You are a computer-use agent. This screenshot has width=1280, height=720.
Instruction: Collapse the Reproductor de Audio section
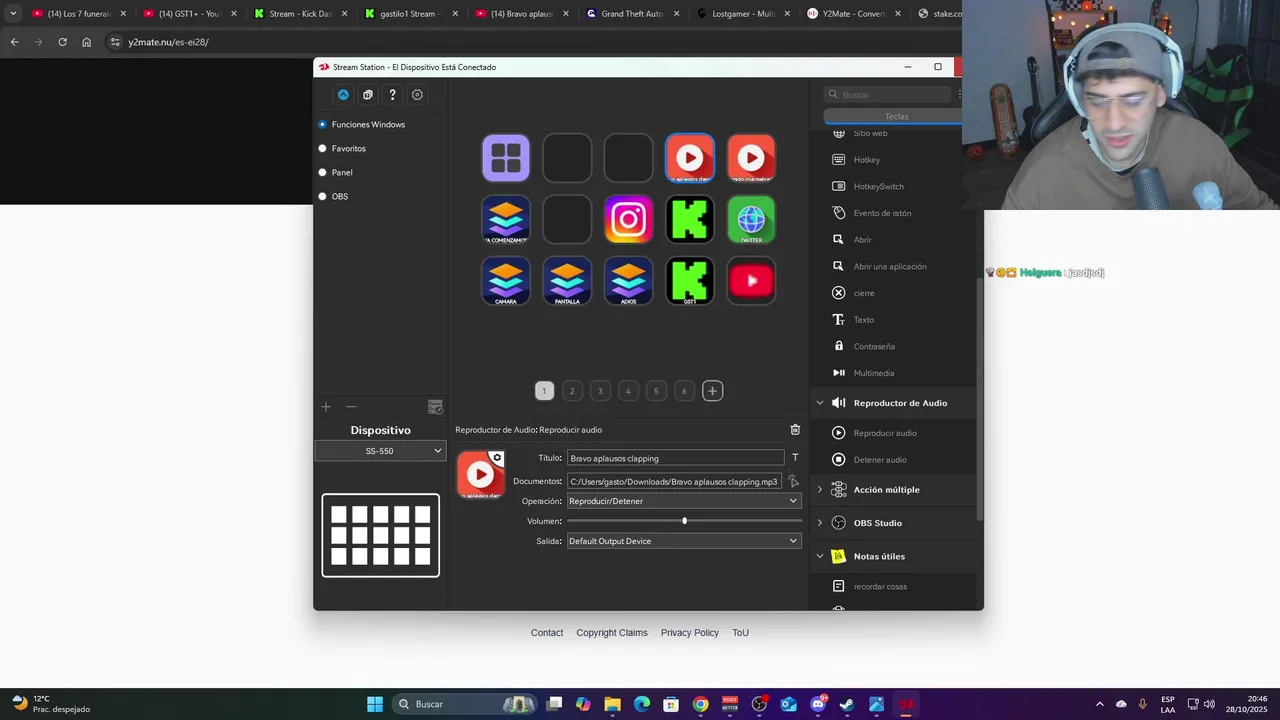point(820,403)
